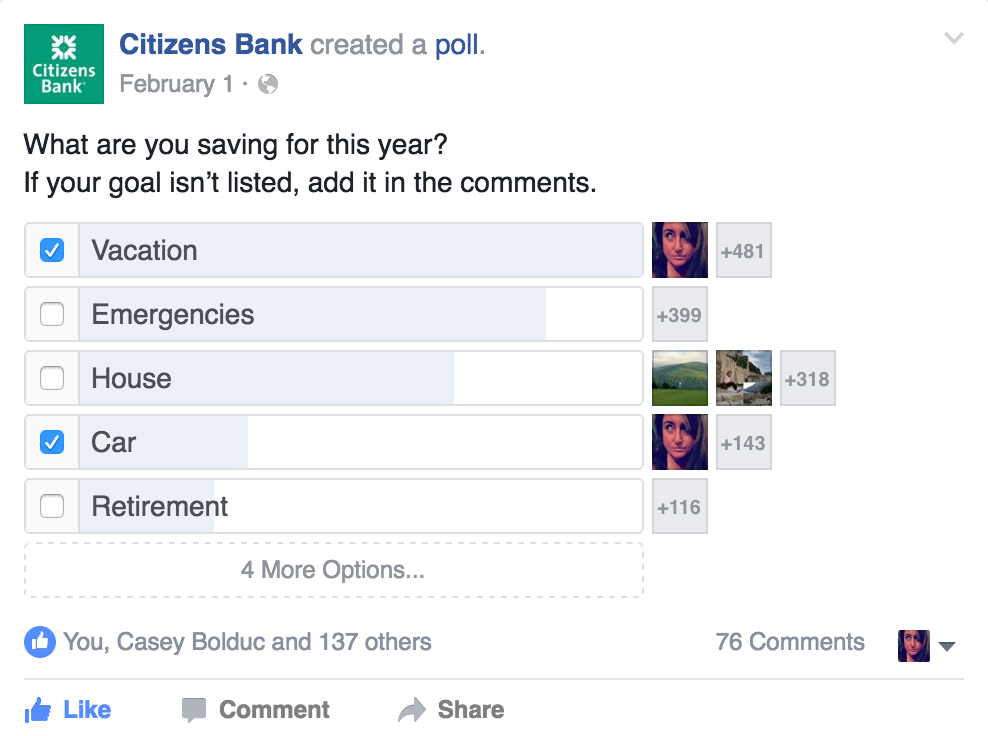This screenshot has width=988, height=736.
Task: Show the +481 Vacation voters
Action: 744,250
